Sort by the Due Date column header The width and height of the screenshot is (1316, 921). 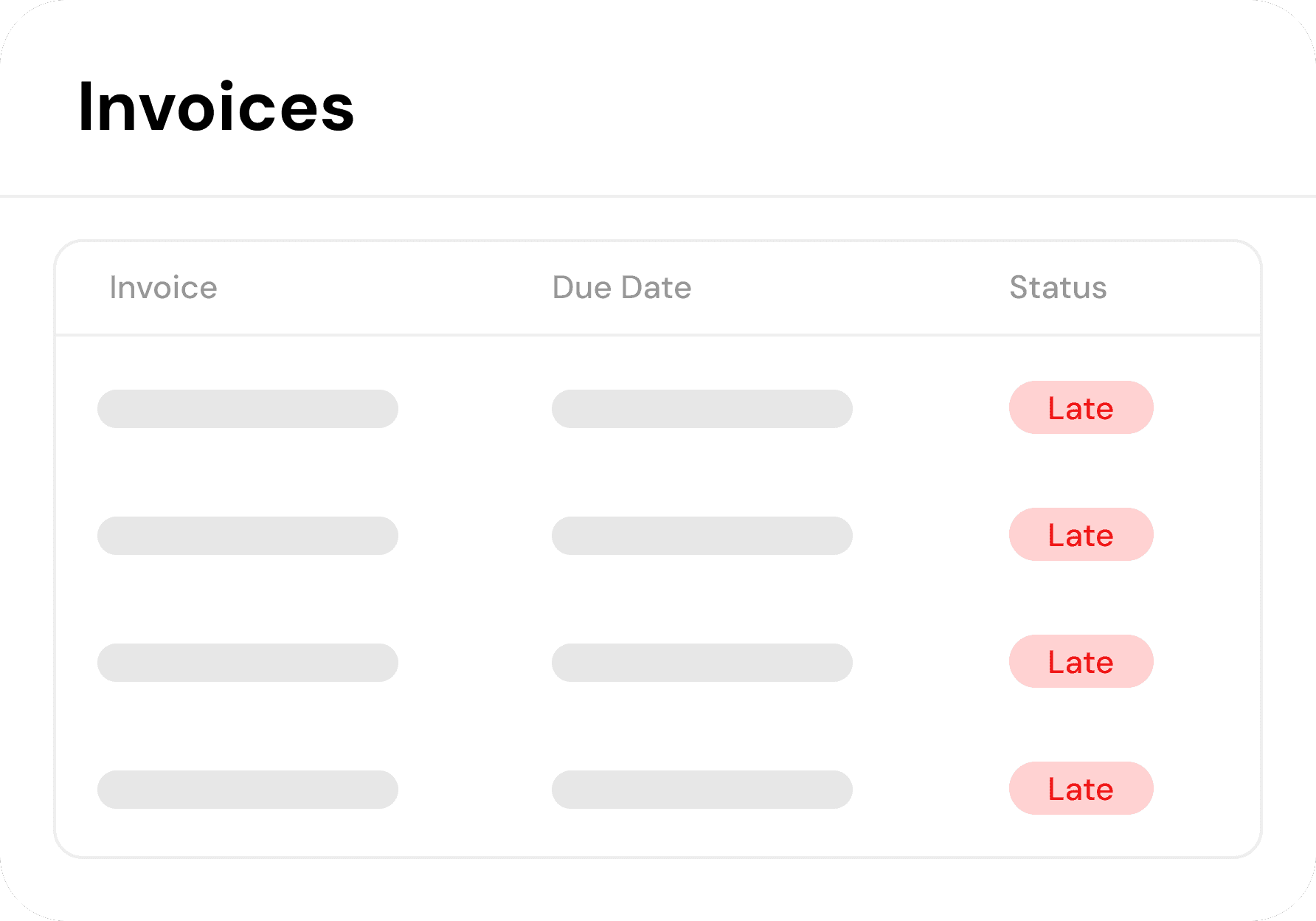pyautogui.click(x=621, y=287)
